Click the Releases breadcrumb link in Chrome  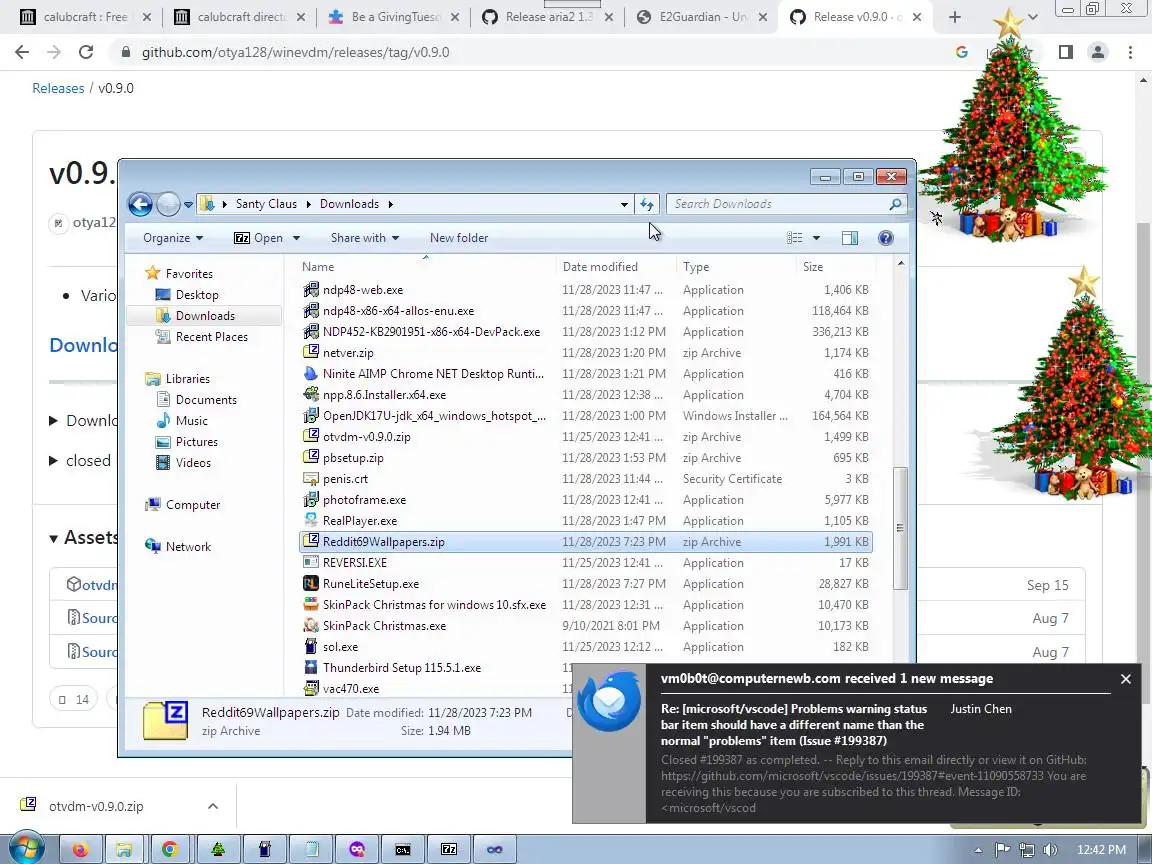(x=58, y=88)
